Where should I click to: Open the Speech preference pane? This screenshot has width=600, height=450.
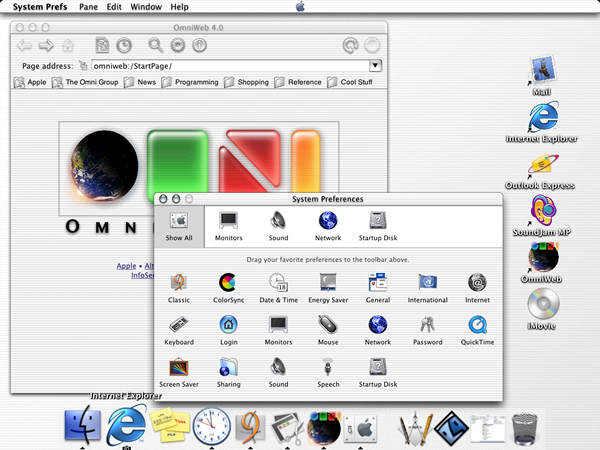(328, 368)
